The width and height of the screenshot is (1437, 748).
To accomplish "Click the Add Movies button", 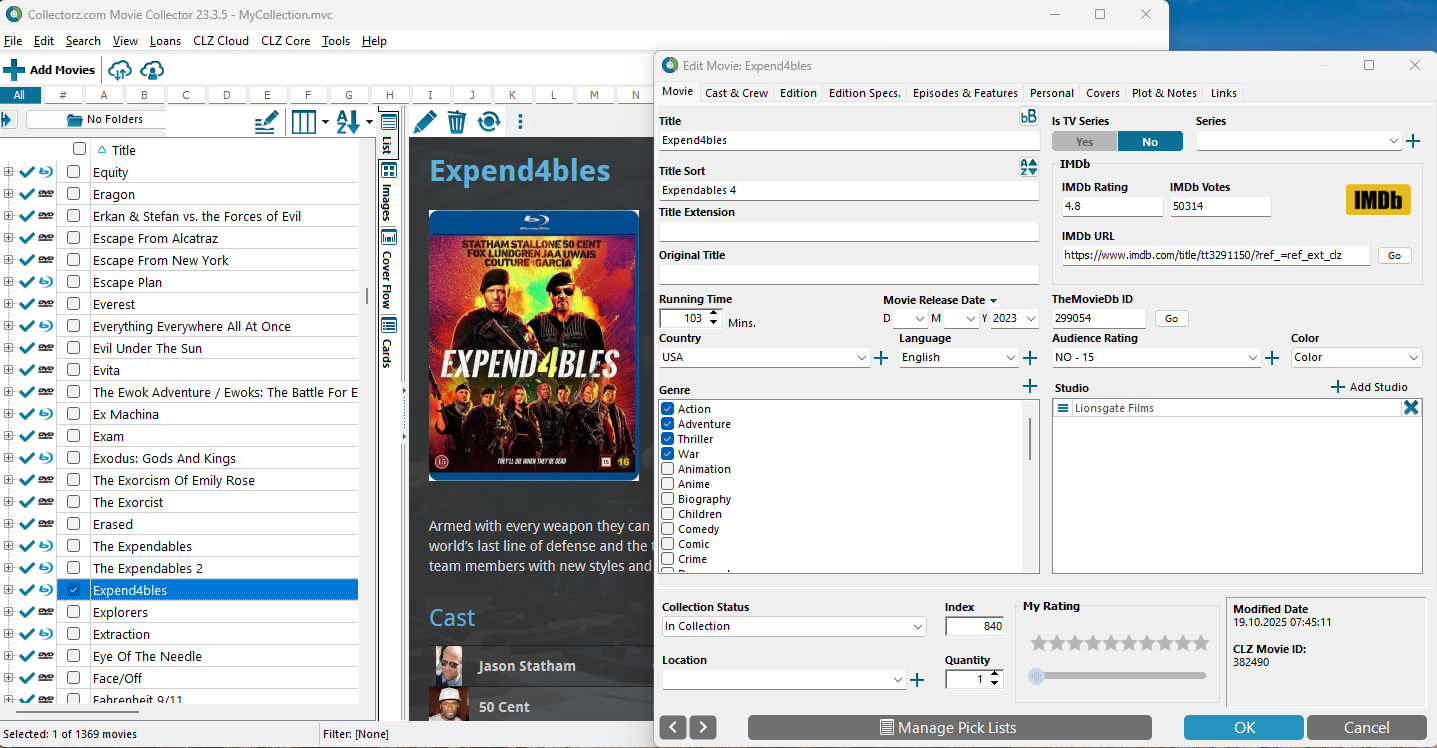I will tap(50, 70).
